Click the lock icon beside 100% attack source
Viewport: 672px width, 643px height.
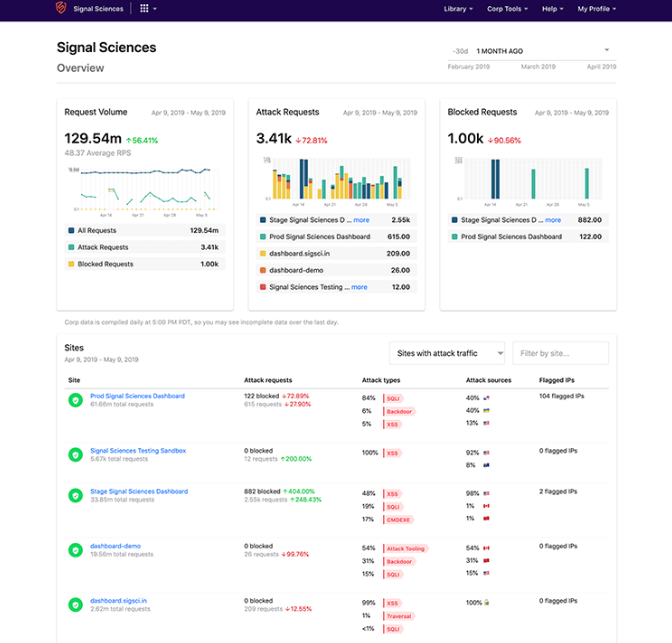pyautogui.click(x=486, y=602)
